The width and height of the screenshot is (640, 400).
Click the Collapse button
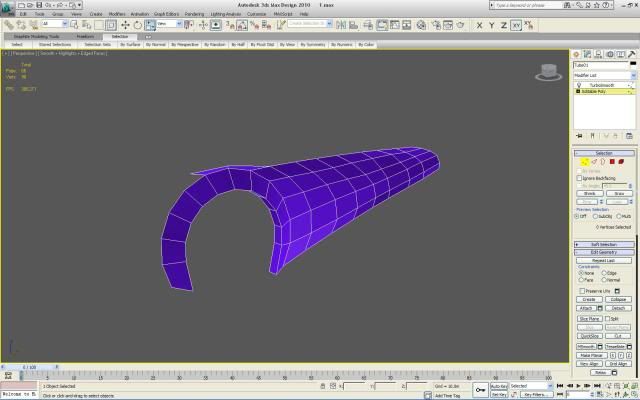tap(618, 300)
